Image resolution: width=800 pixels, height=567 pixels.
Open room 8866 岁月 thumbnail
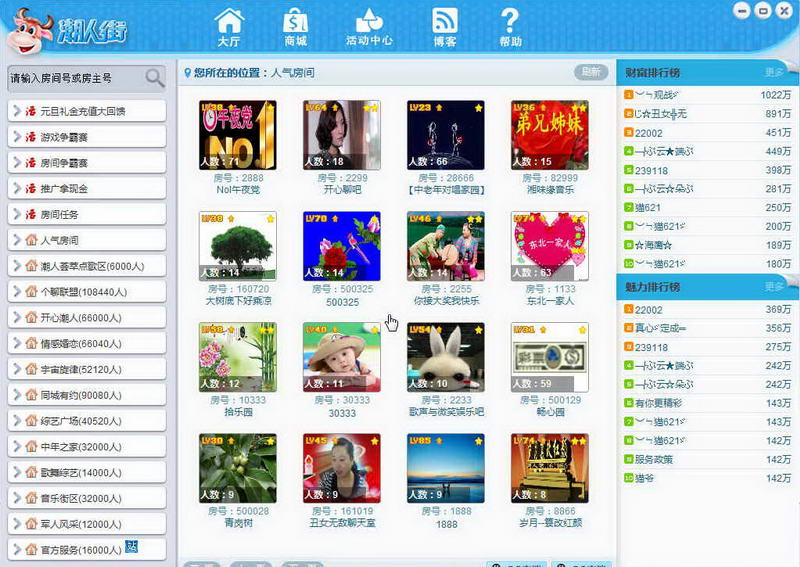click(550, 469)
